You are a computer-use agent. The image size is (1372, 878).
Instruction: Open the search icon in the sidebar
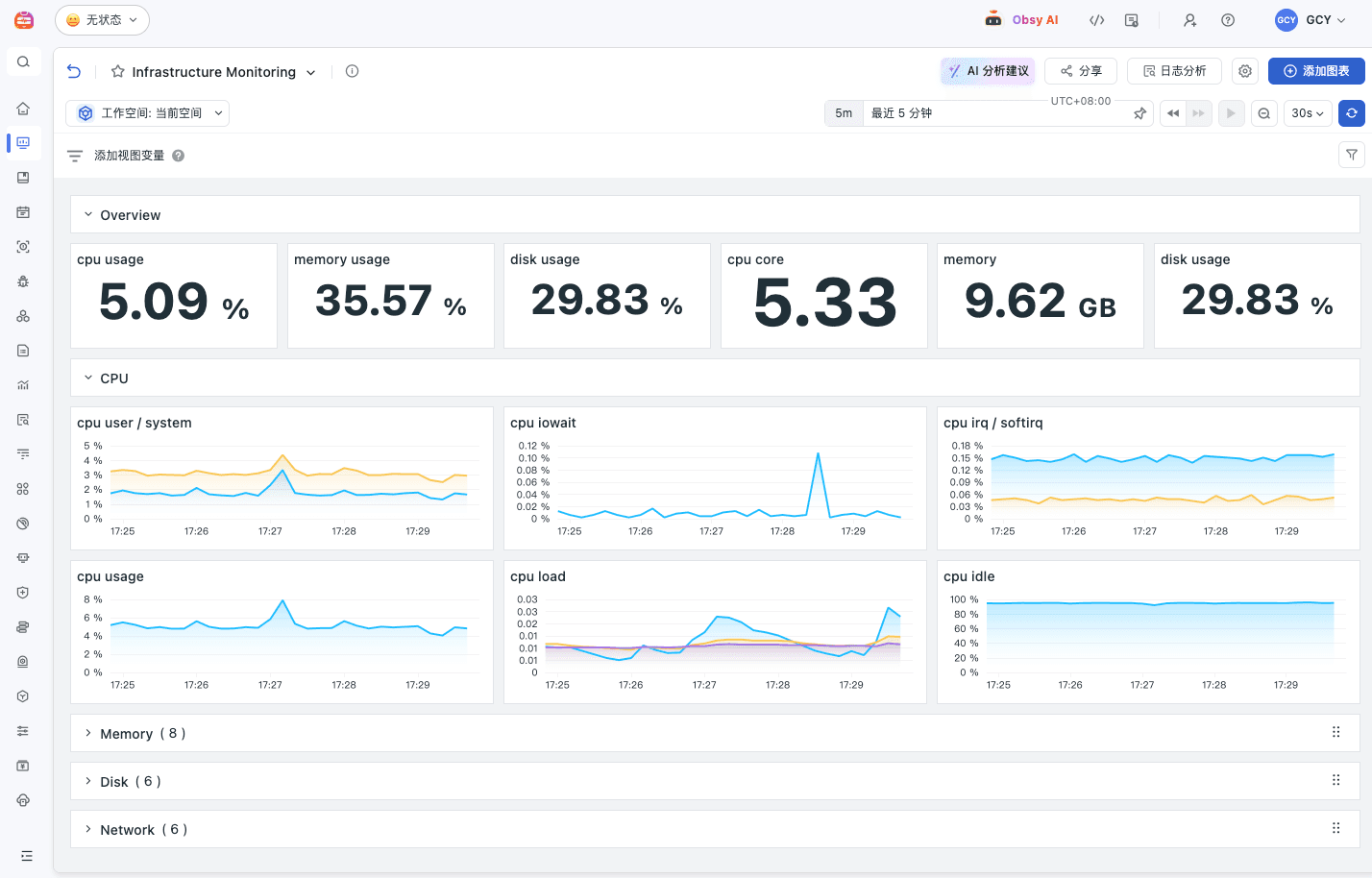point(23,62)
